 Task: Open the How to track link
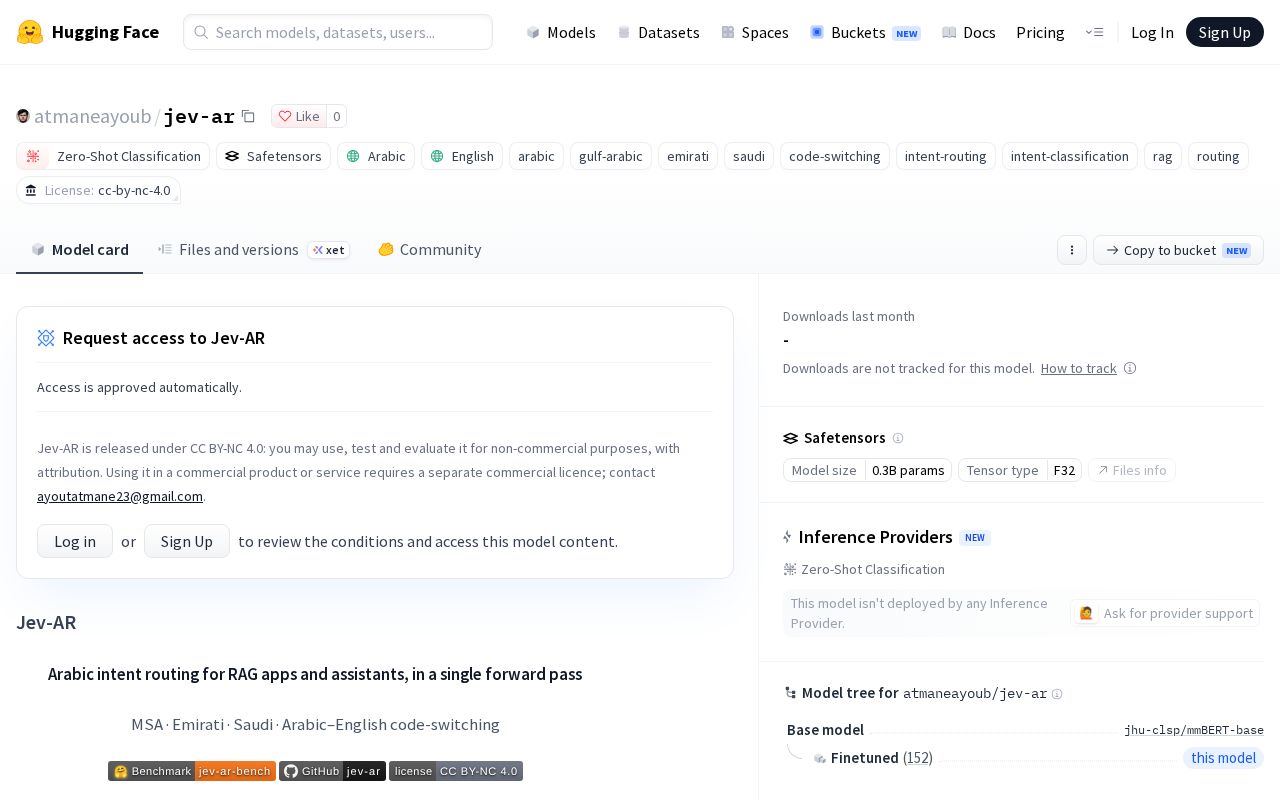tap(1078, 368)
